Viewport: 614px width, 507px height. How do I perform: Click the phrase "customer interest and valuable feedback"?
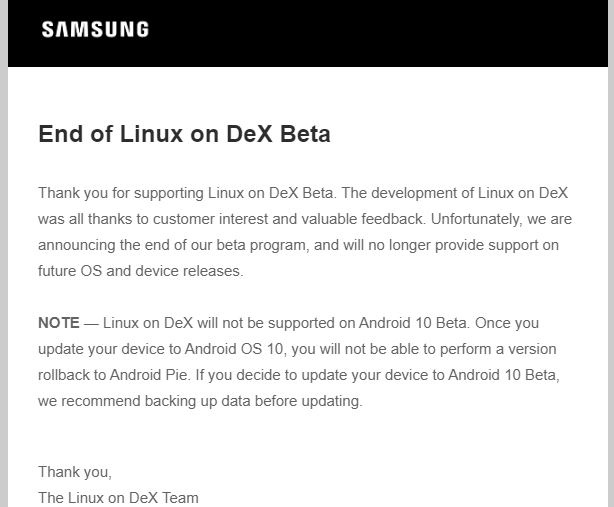[x=289, y=219]
